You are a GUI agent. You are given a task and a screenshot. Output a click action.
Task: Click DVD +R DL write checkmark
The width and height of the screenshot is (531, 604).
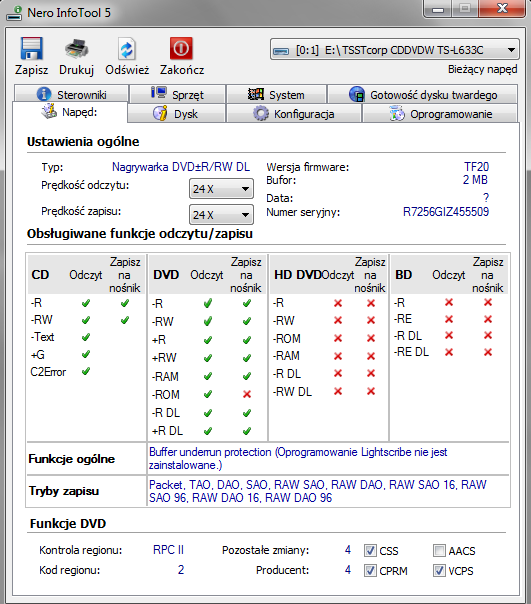pos(247,430)
